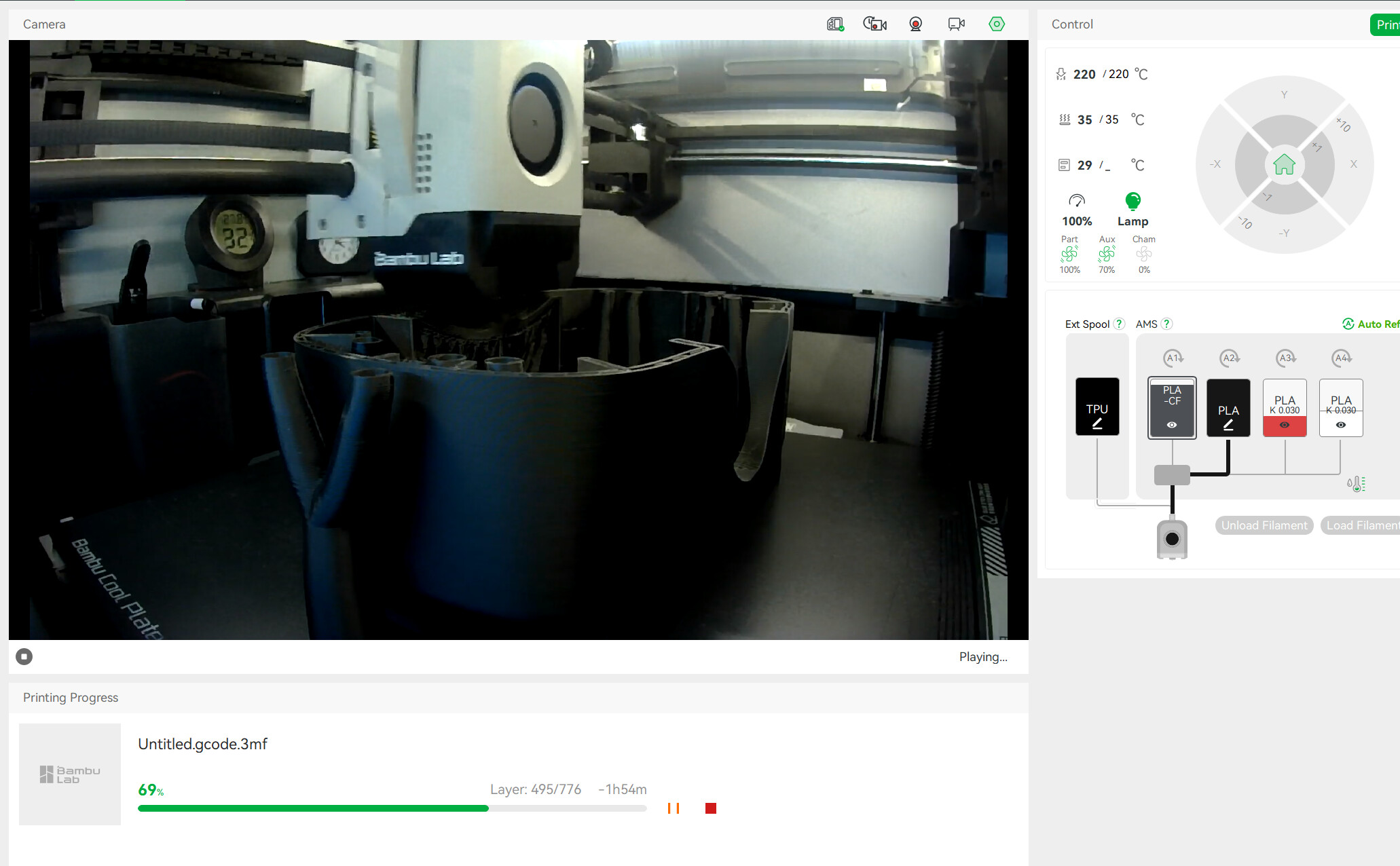Click the SD card status icon
This screenshot has width=1400, height=866.
pos(835,24)
